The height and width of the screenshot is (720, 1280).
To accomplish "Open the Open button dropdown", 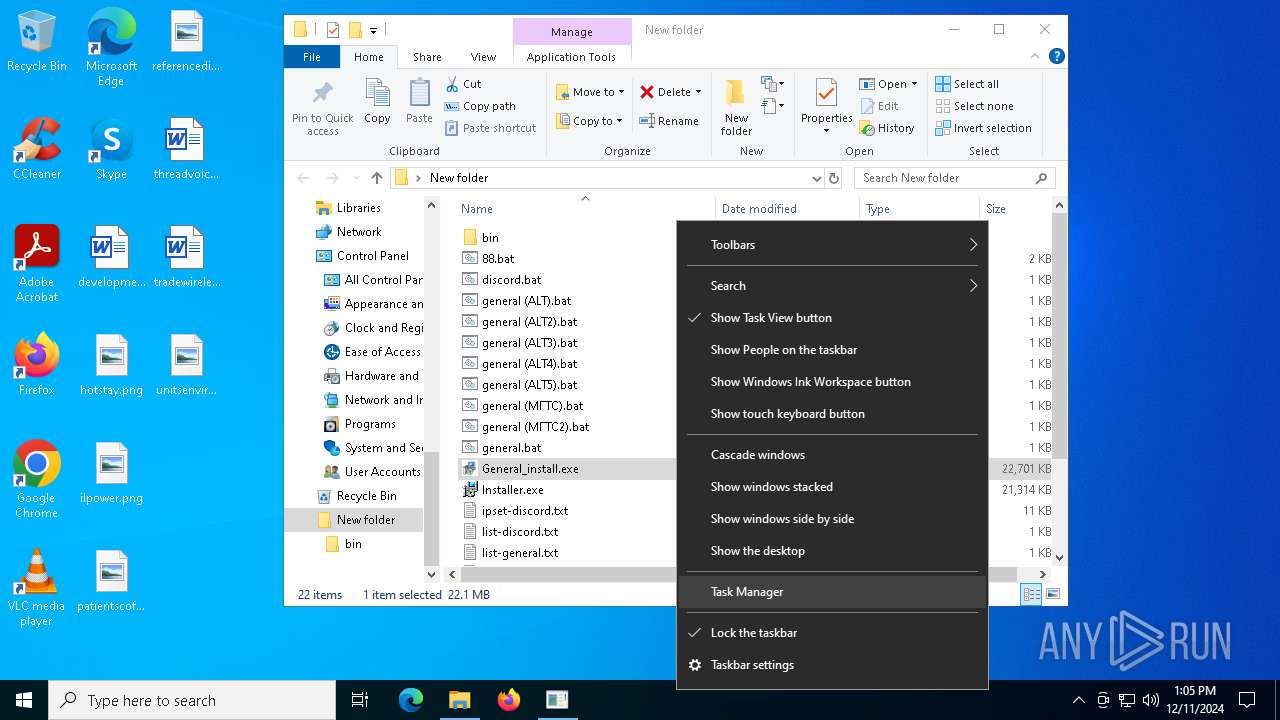I will click(914, 84).
